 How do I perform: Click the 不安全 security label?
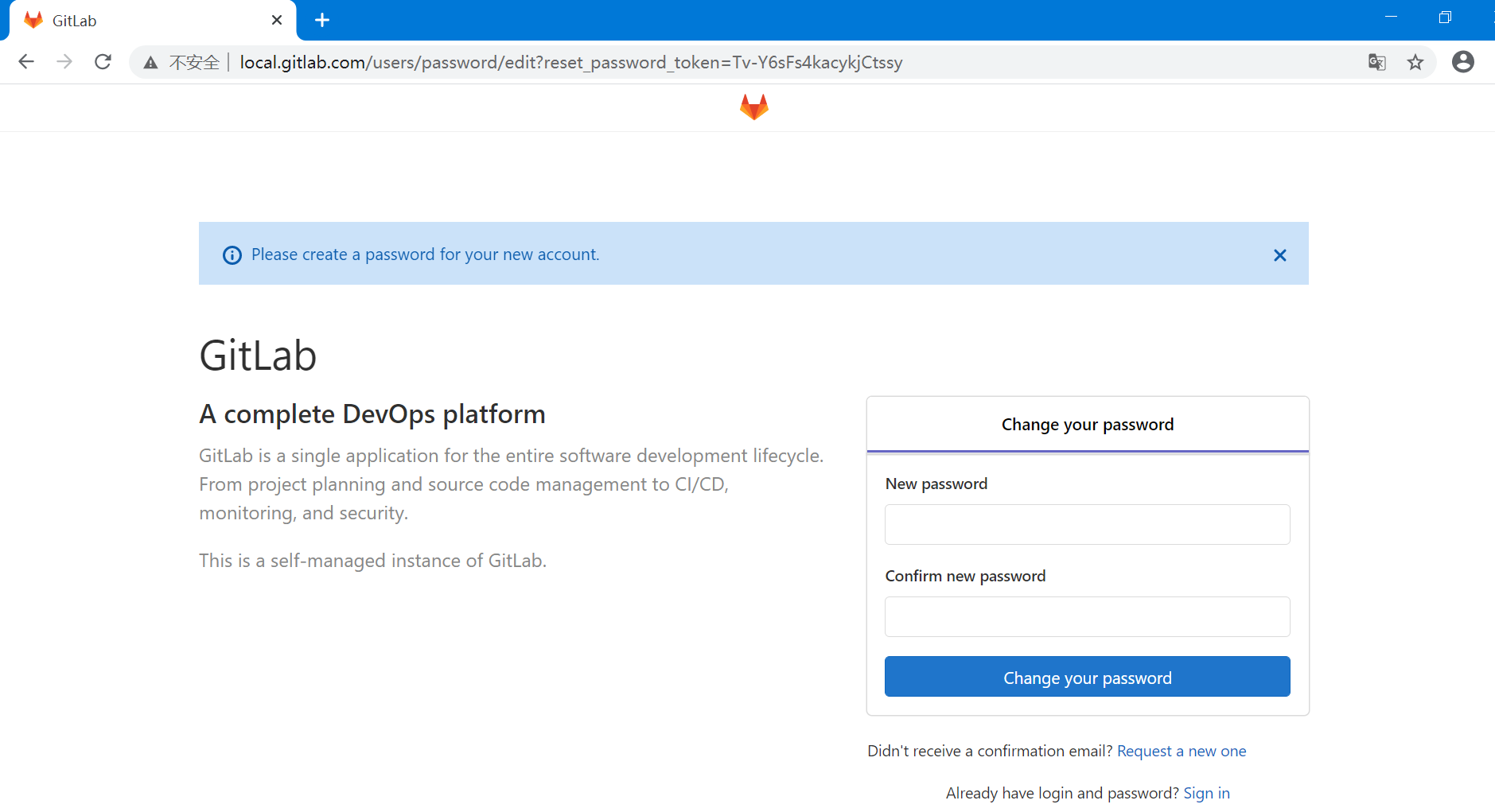194,63
